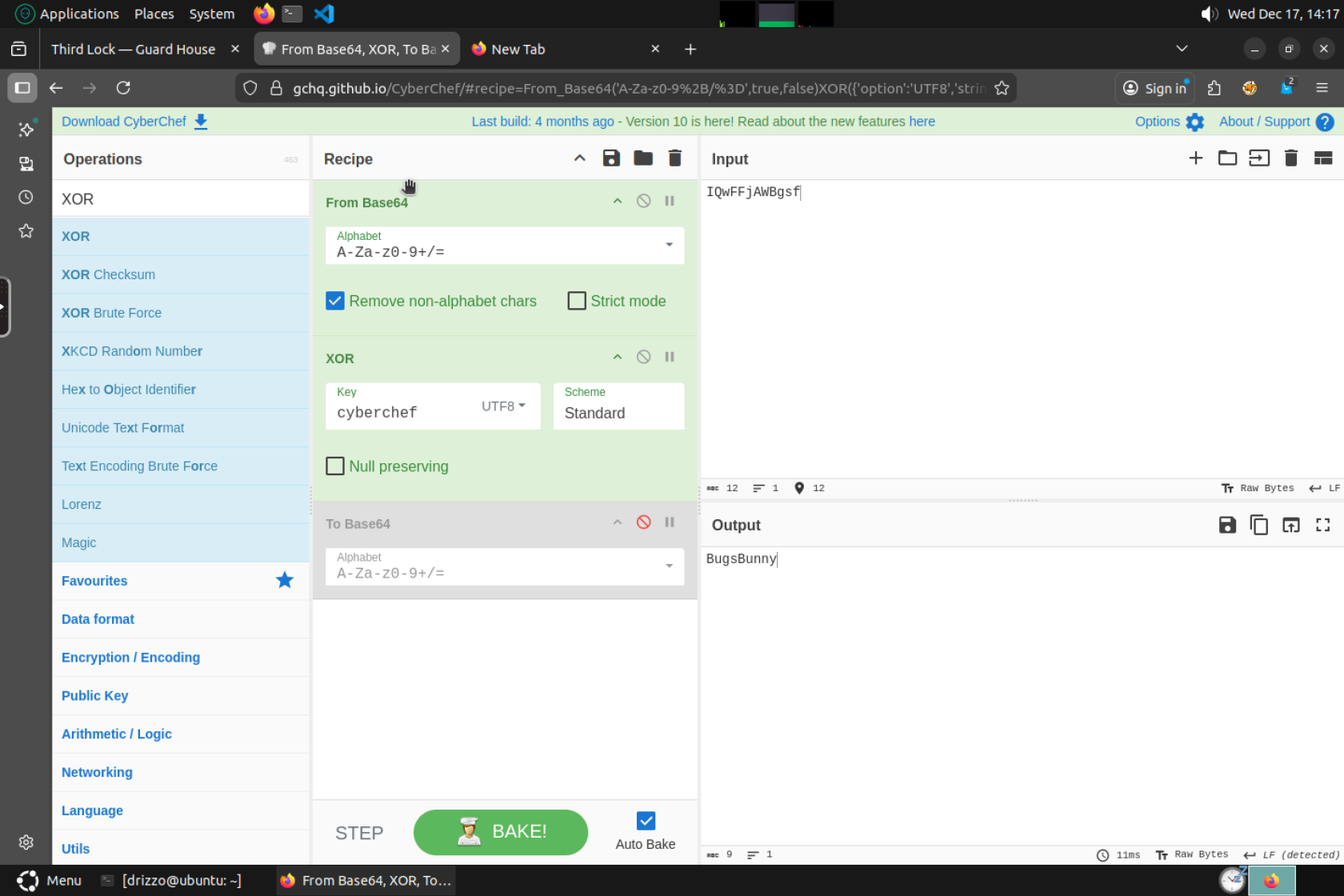This screenshot has height=896, width=1344.
Task: Clear input and output
Action: click(x=1291, y=158)
